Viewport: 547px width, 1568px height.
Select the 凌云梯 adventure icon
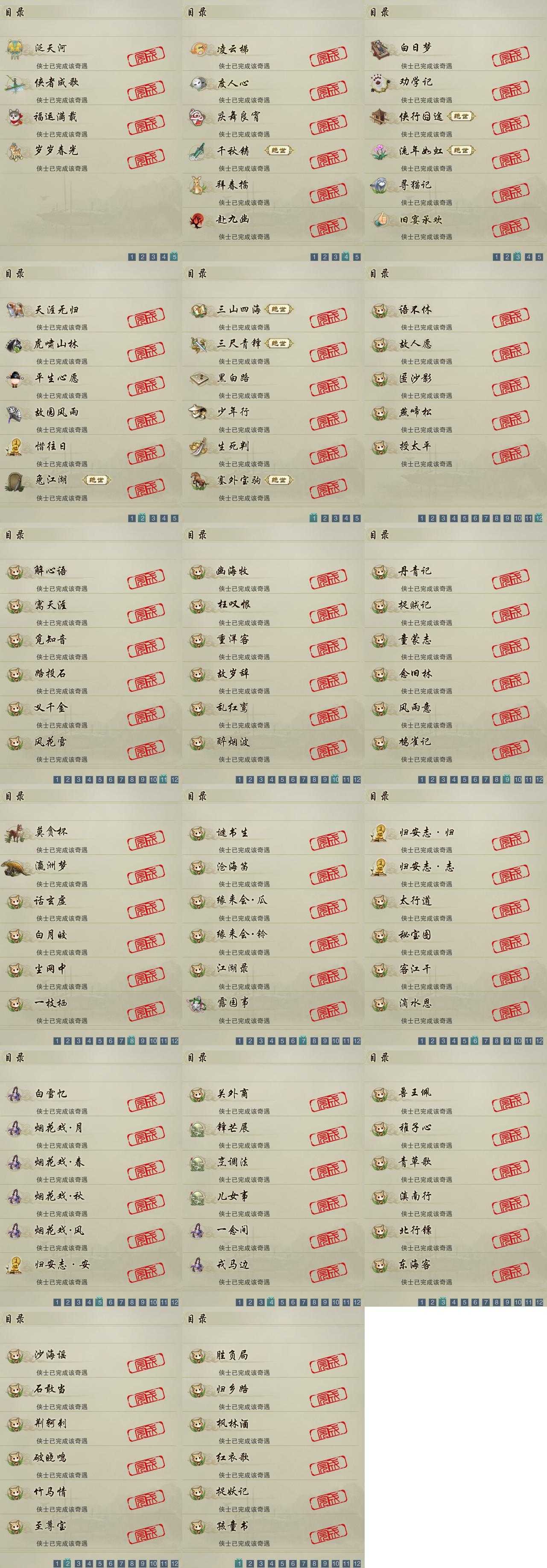click(x=198, y=49)
